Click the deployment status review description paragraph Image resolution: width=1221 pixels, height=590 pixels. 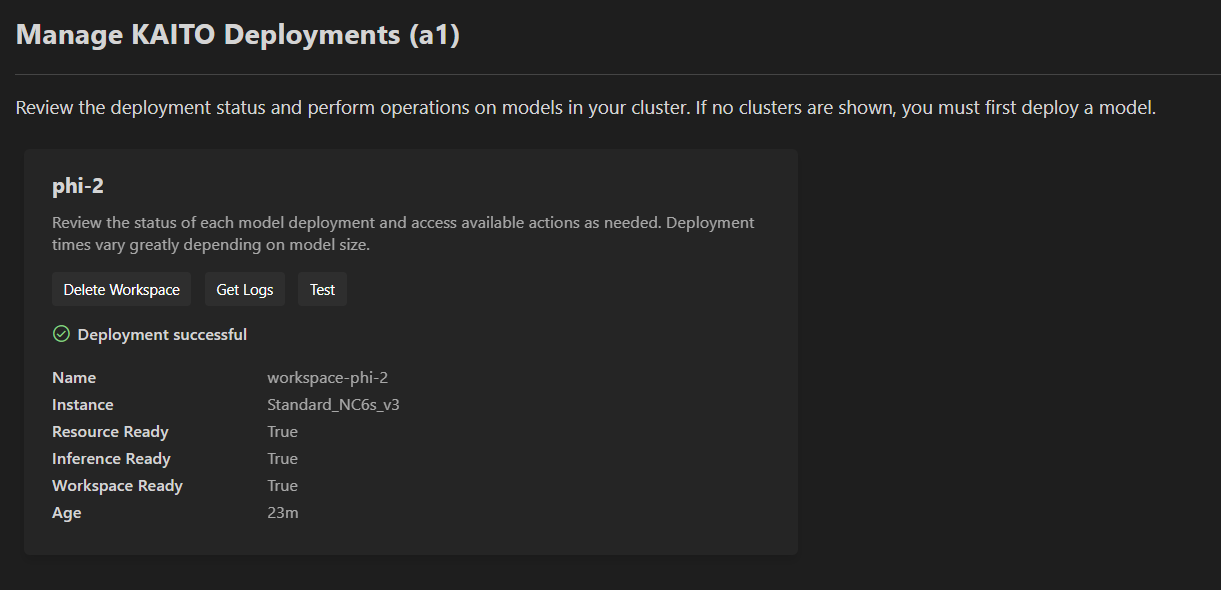click(x=403, y=233)
